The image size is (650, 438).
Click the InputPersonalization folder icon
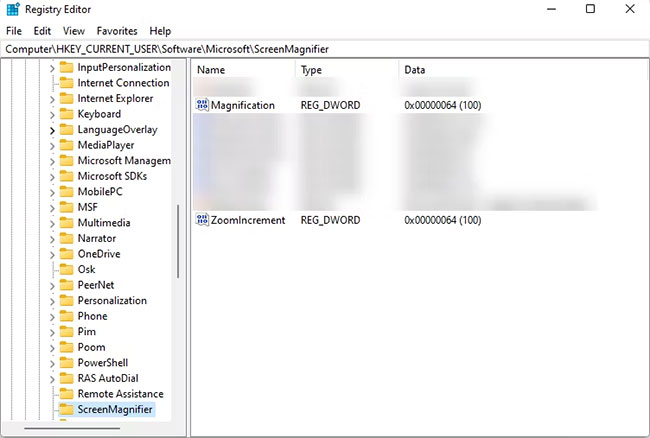coord(66,67)
